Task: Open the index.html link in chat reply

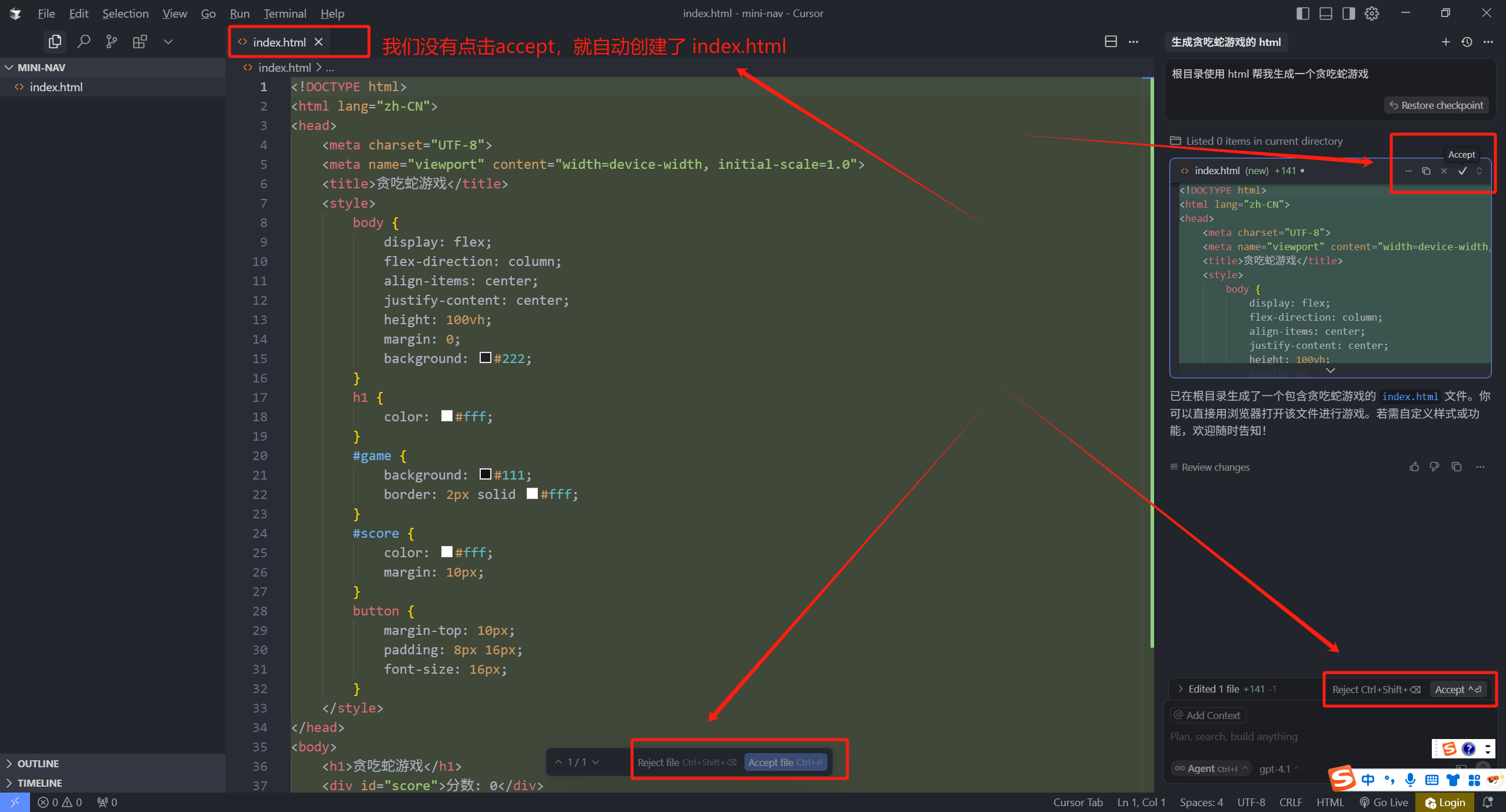Action: [x=1409, y=397]
